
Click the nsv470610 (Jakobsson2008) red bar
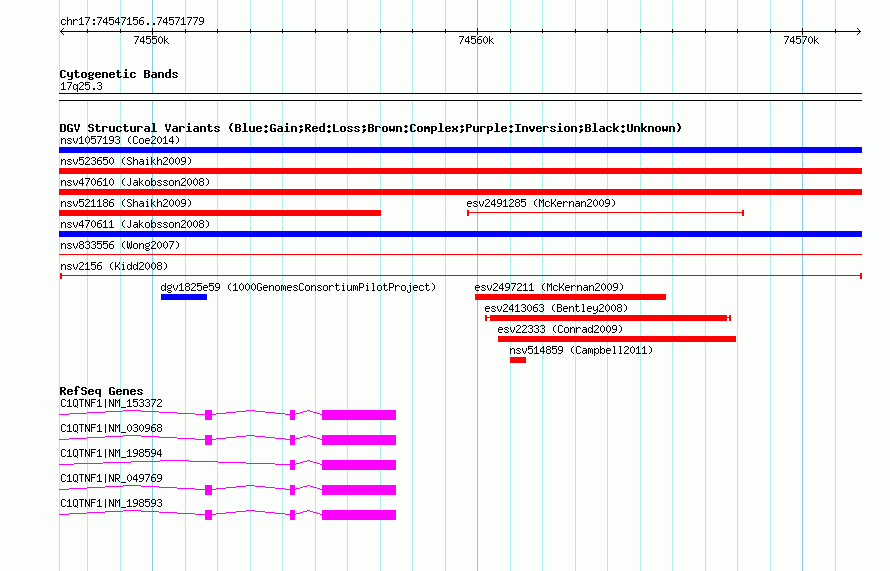(460, 192)
